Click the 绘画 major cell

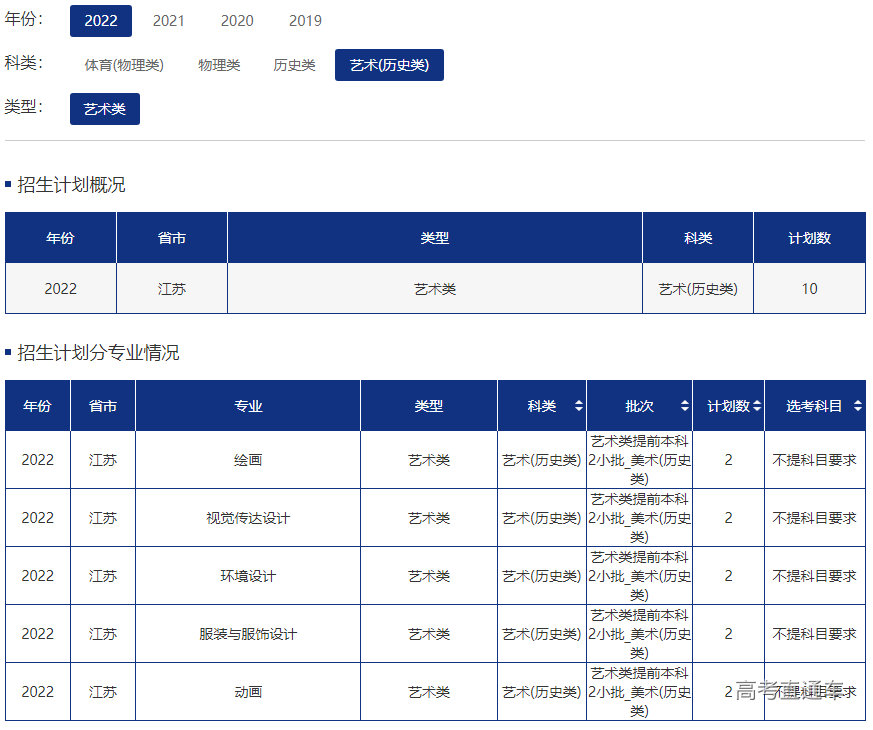point(248,460)
